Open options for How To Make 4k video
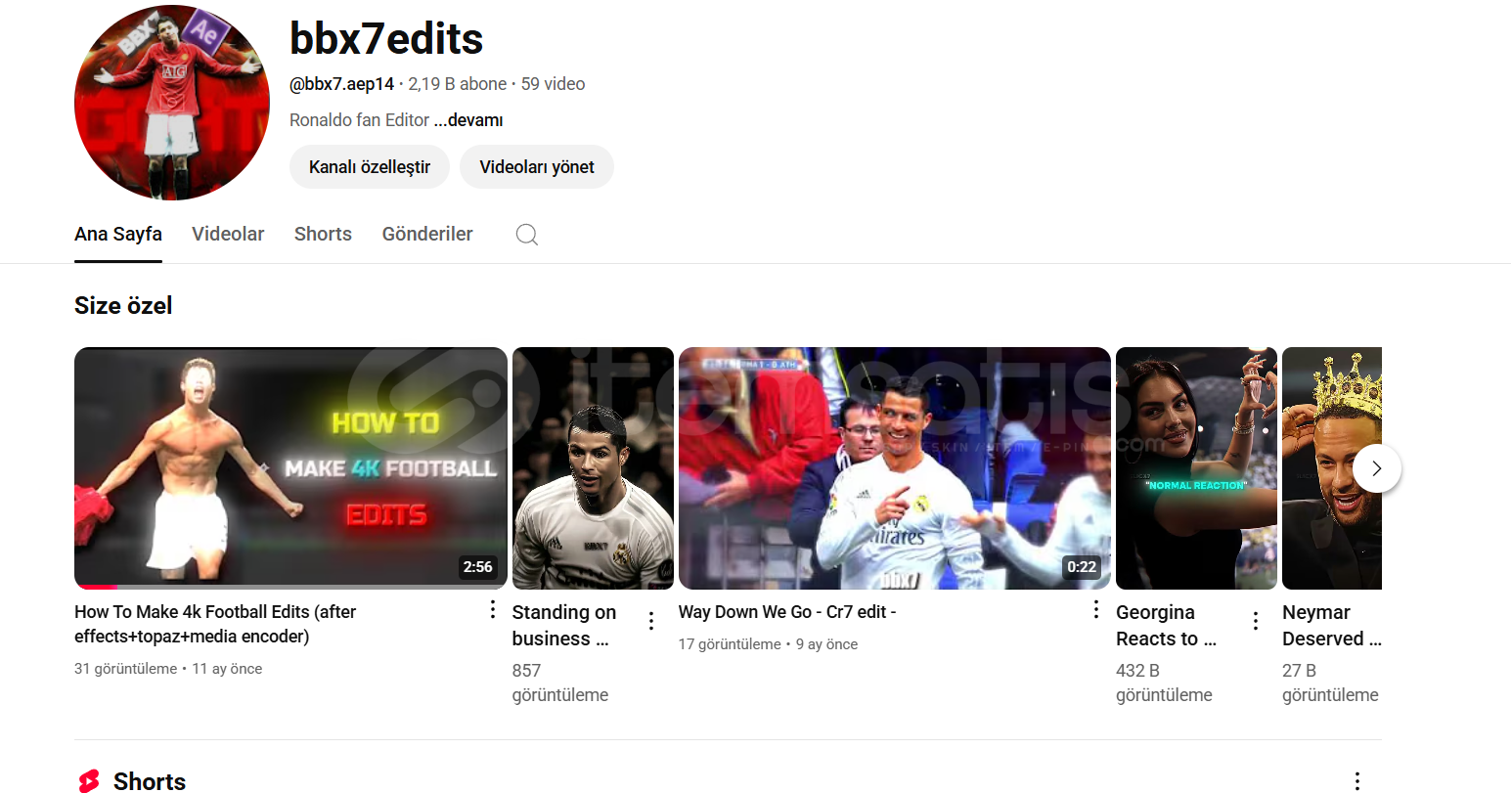Viewport: 1512px width, 793px height. [493, 610]
